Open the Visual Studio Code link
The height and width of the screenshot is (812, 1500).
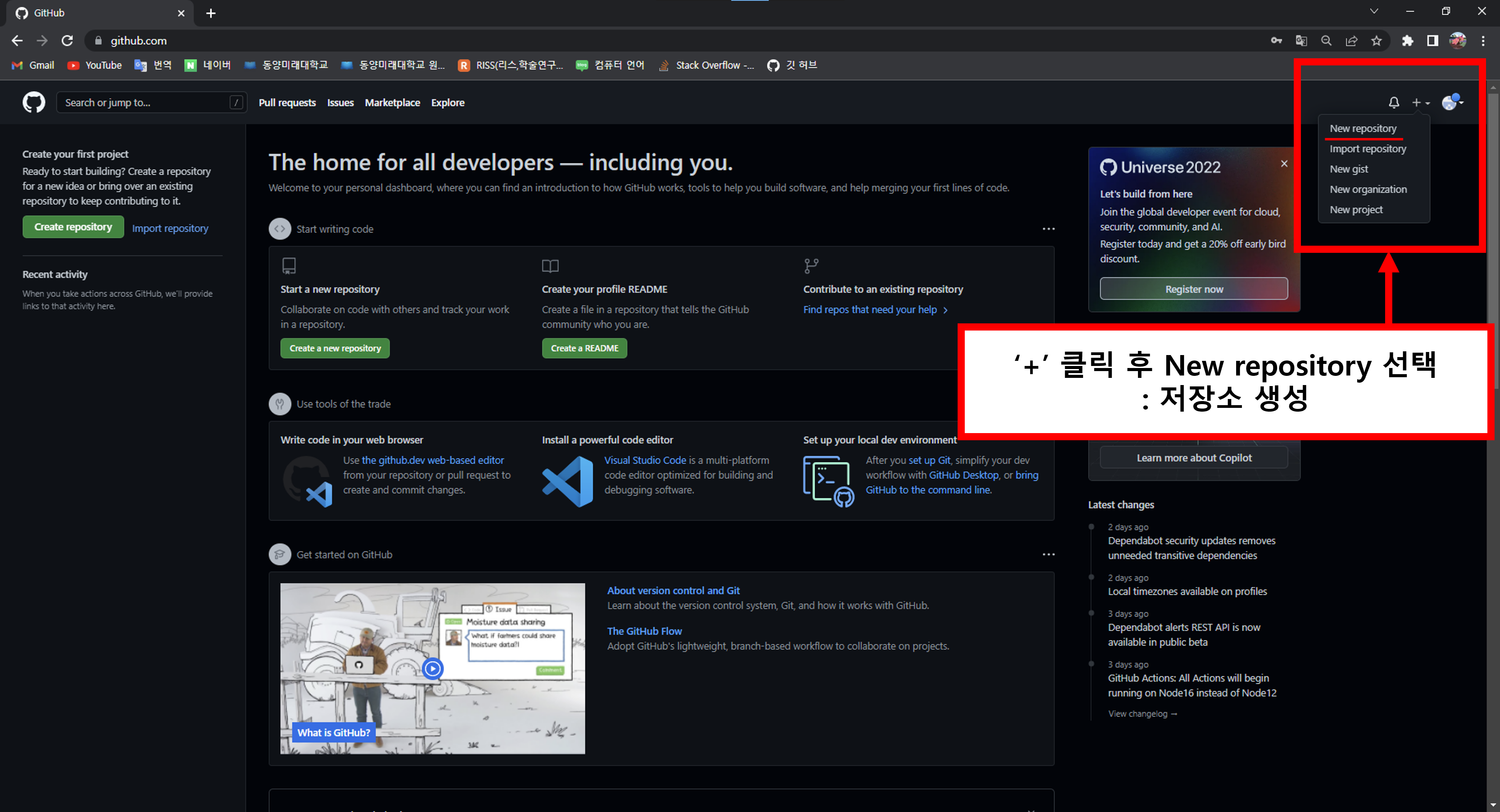[645, 460]
